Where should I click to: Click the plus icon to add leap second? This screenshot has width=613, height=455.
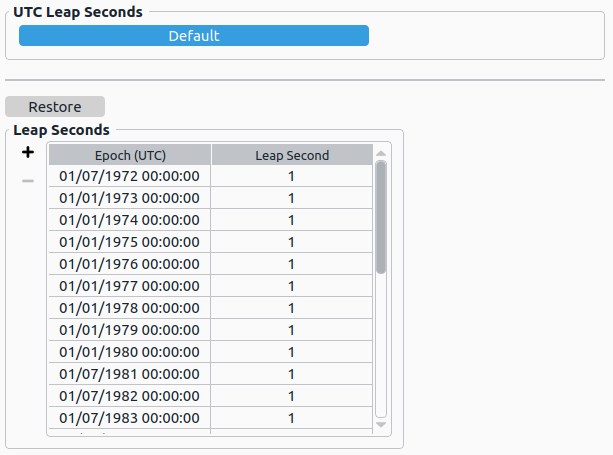click(x=28, y=153)
